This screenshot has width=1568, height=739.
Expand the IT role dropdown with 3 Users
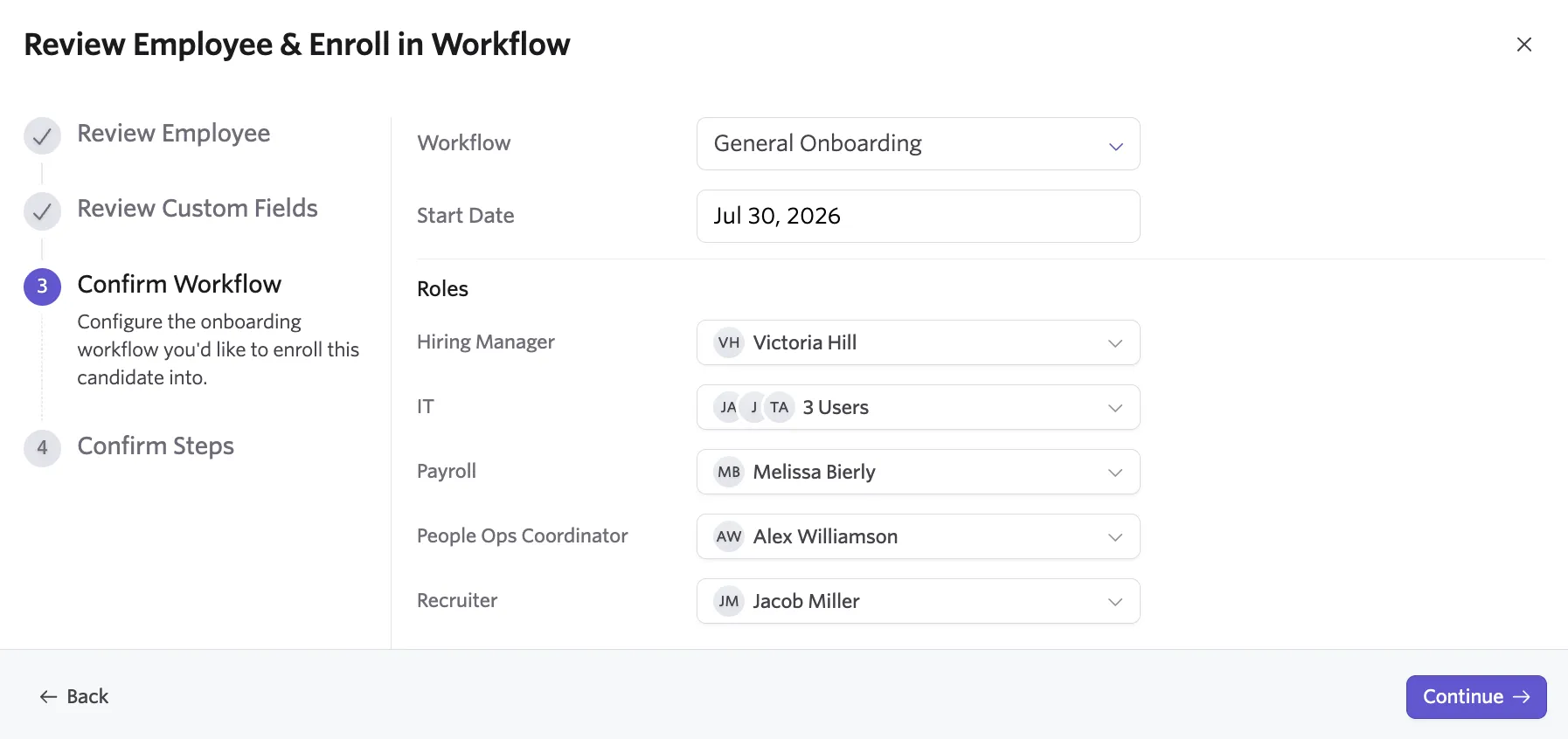[x=918, y=407]
